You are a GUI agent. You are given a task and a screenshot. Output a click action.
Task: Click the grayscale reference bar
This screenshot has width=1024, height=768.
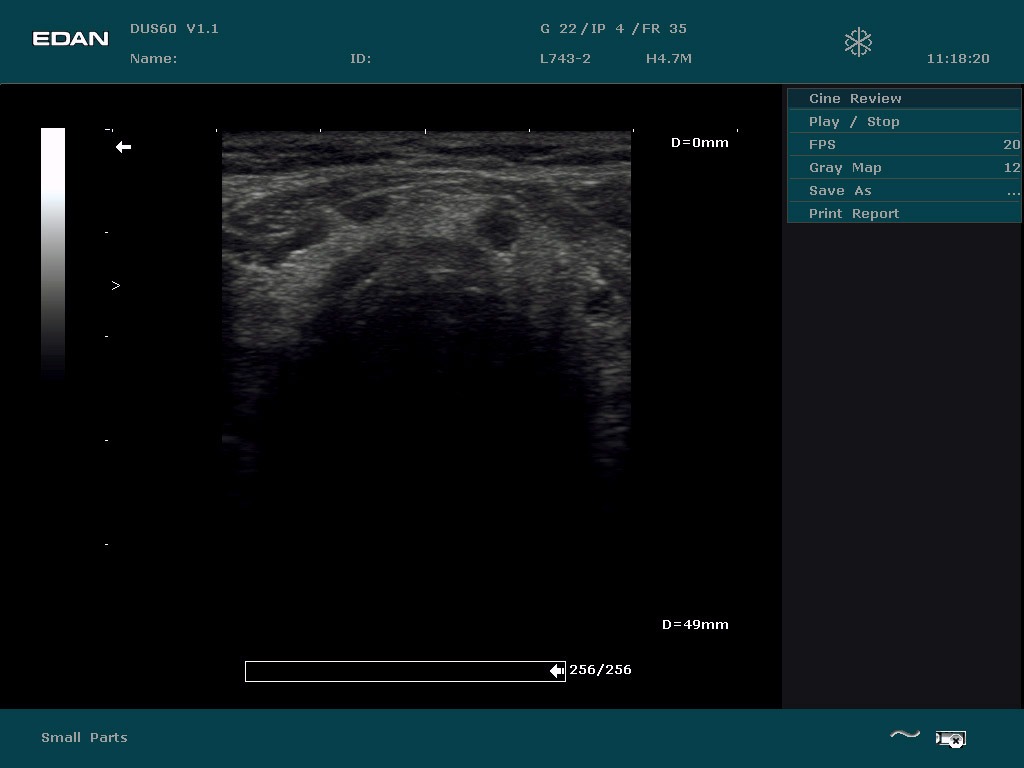[x=53, y=250]
